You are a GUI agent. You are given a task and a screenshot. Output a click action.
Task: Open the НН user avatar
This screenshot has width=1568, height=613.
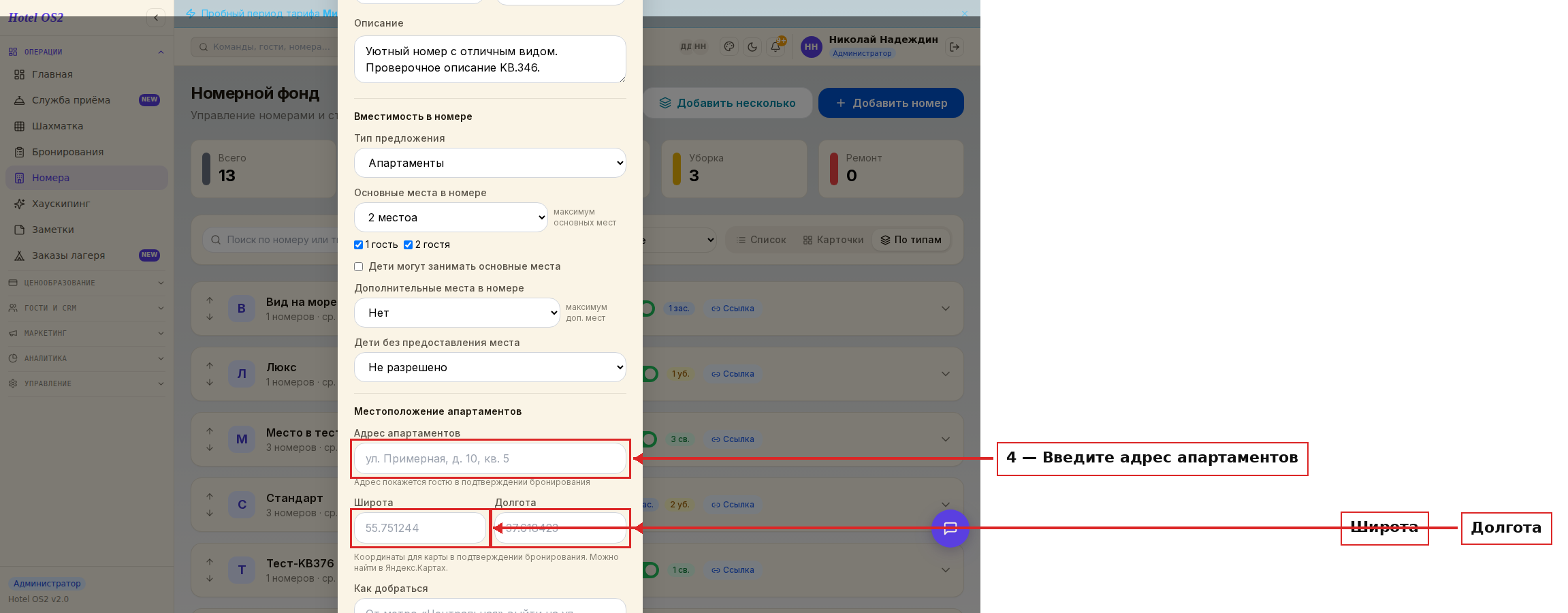(x=811, y=47)
